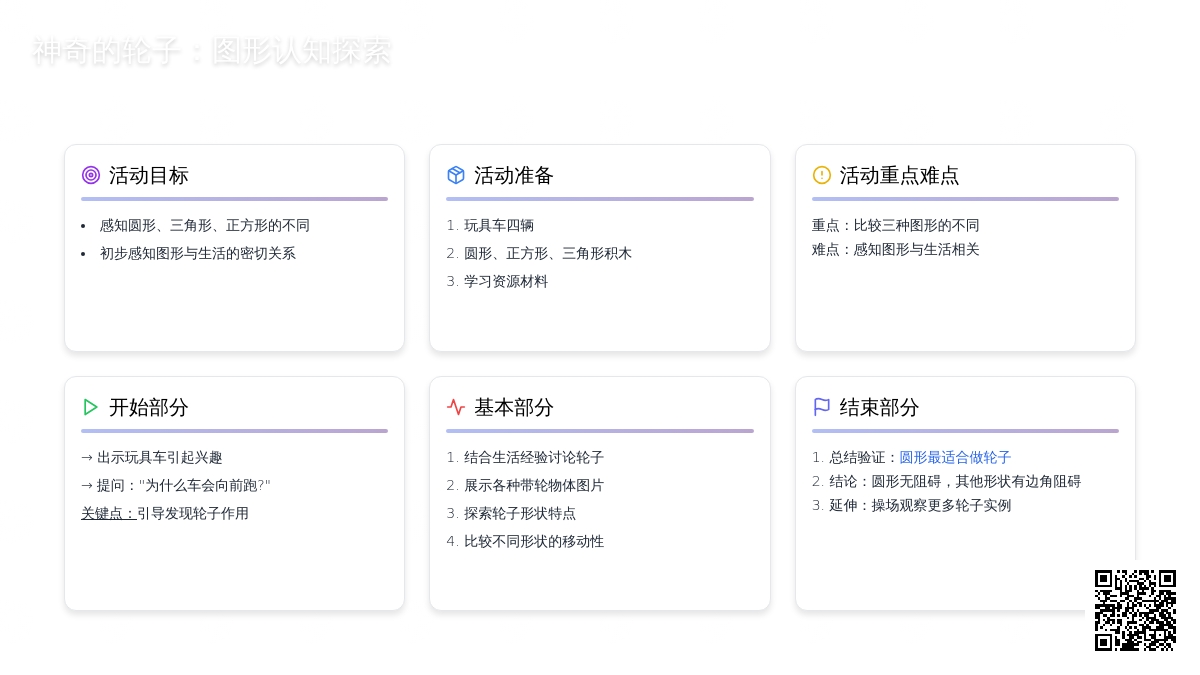Screen dimensions: 1200x675
Task: Click the question line 为什么车会向前跑?
Action: point(176,485)
